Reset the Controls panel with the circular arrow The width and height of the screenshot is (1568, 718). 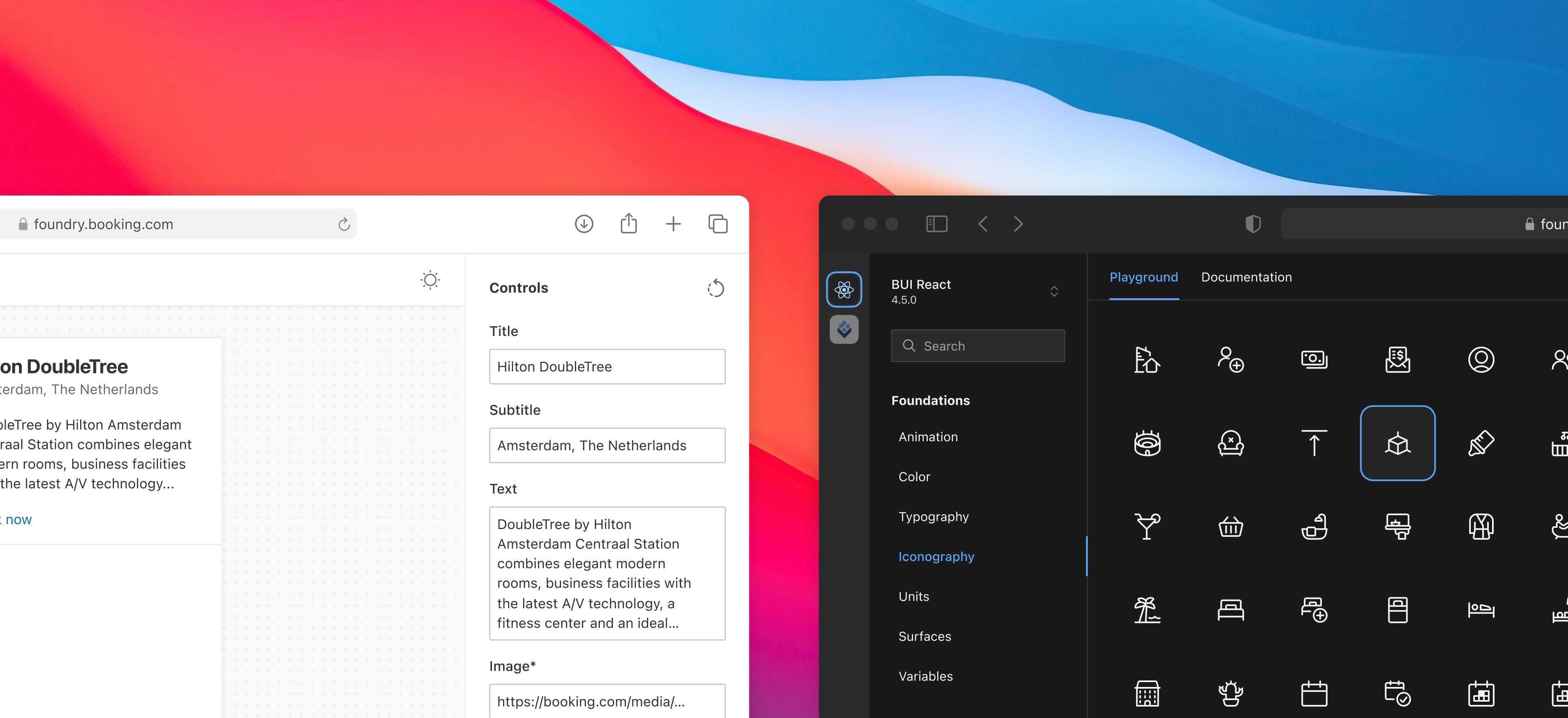click(x=716, y=288)
